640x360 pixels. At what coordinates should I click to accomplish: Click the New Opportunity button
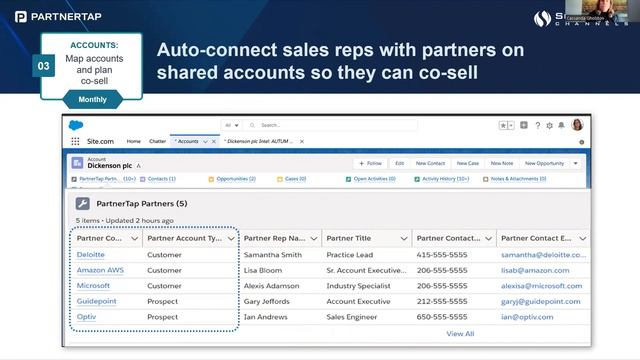pyautogui.click(x=544, y=163)
